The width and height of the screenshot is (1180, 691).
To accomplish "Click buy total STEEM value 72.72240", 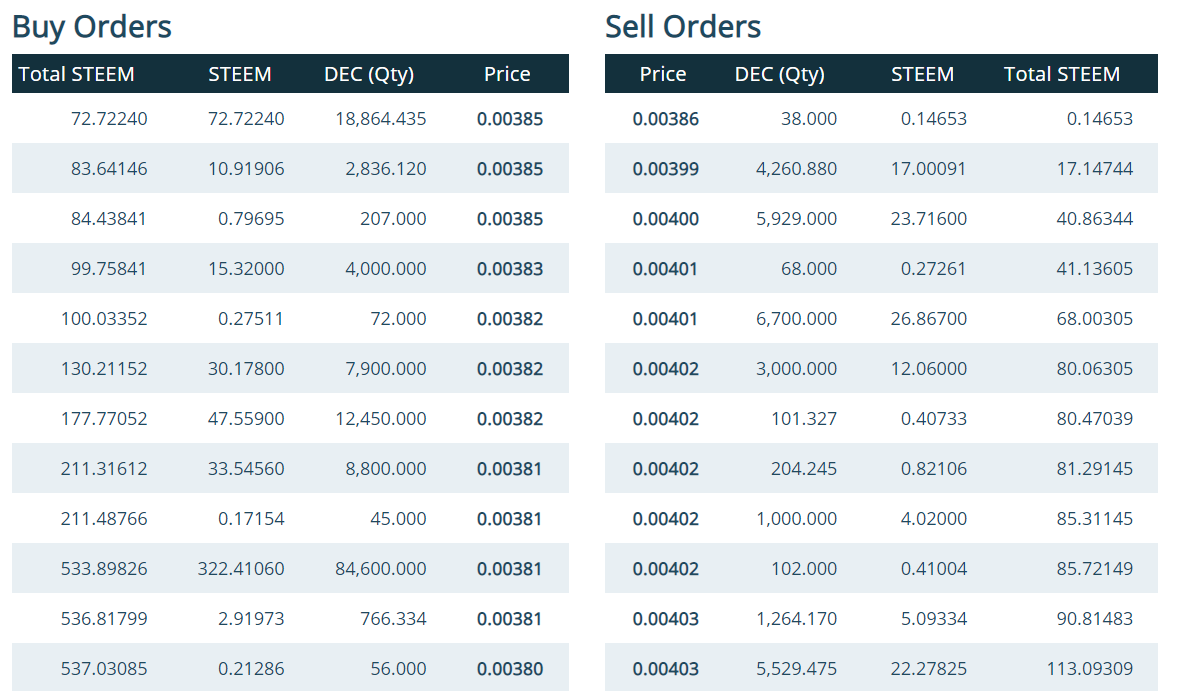I will coord(109,118).
